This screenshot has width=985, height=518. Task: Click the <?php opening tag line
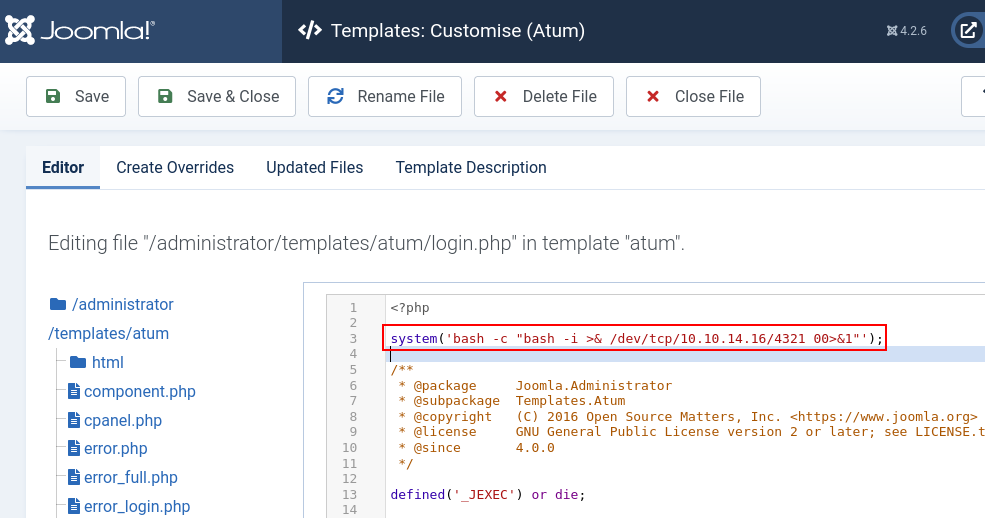(x=410, y=308)
